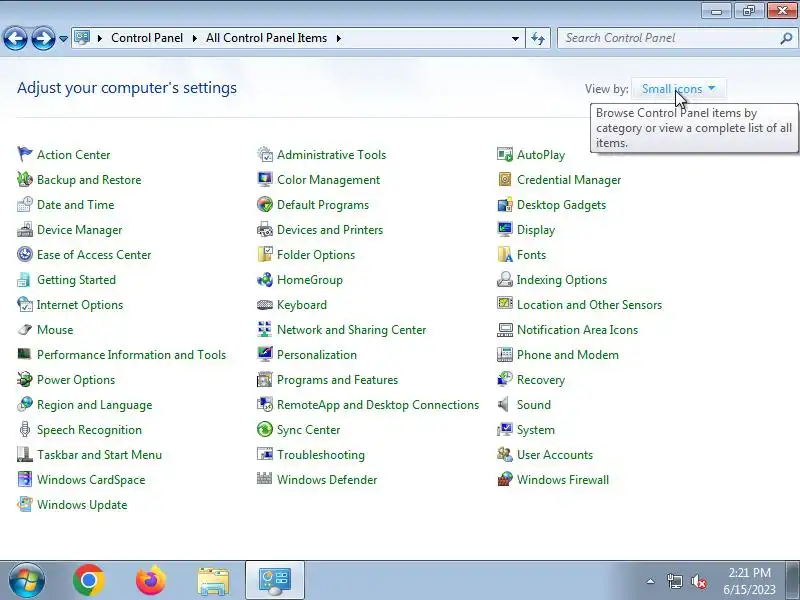800x600 pixels.
Task: Click the Device Manager icon
Action: (24, 229)
